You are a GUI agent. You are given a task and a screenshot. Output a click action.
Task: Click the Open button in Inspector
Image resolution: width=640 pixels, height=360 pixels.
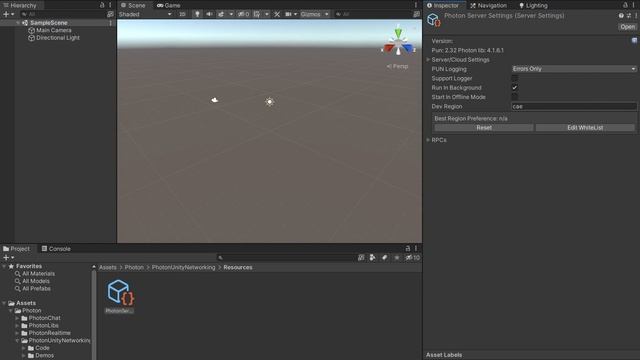pyautogui.click(x=627, y=27)
